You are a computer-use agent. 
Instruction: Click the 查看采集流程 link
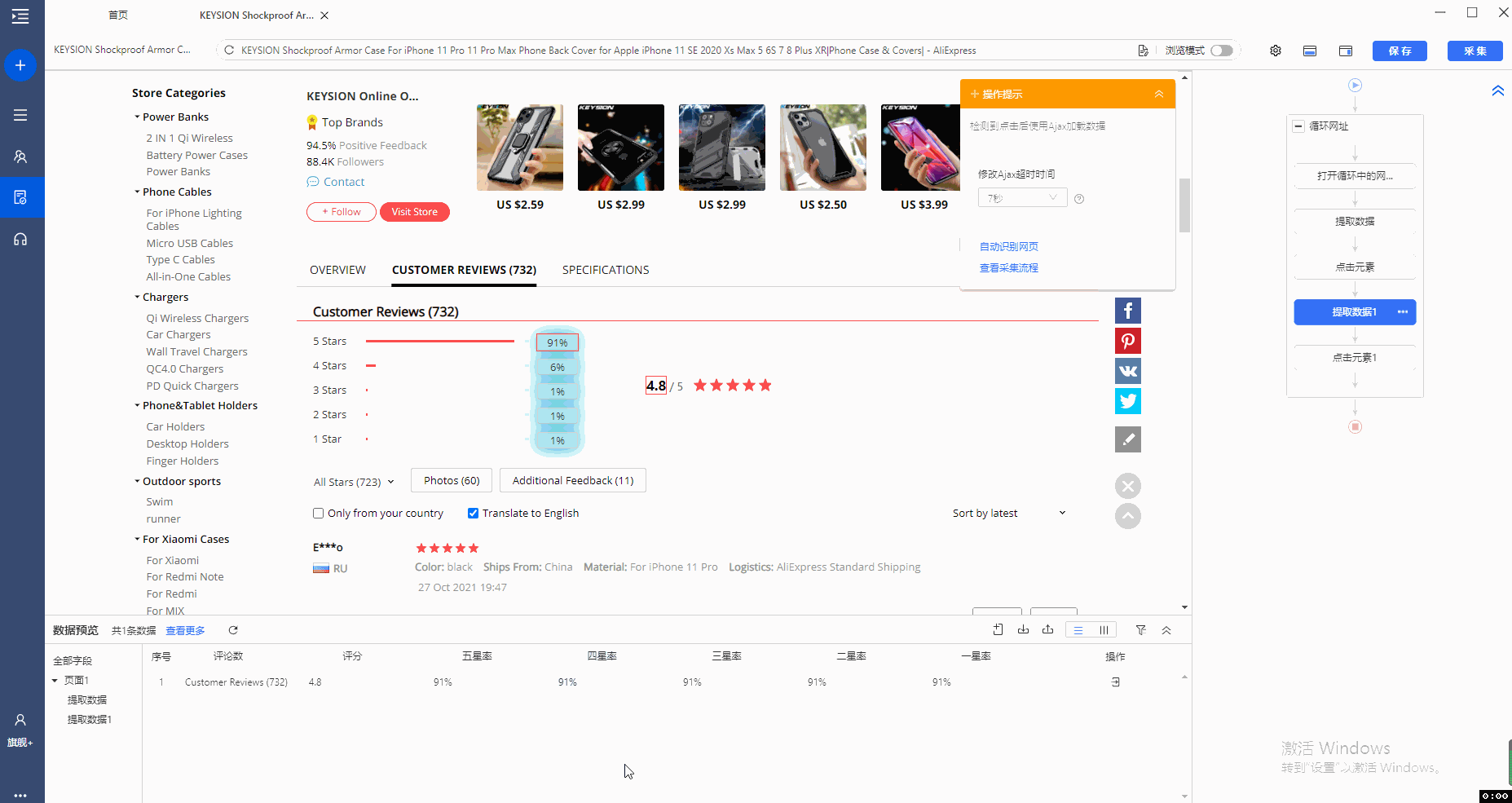pyautogui.click(x=1008, y=267)
